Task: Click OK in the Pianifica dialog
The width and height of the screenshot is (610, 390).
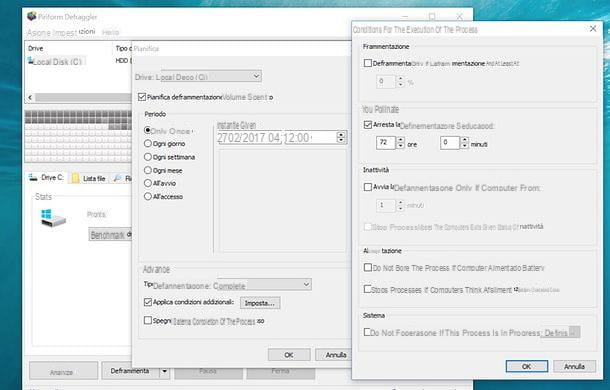Action: (289, 355)
